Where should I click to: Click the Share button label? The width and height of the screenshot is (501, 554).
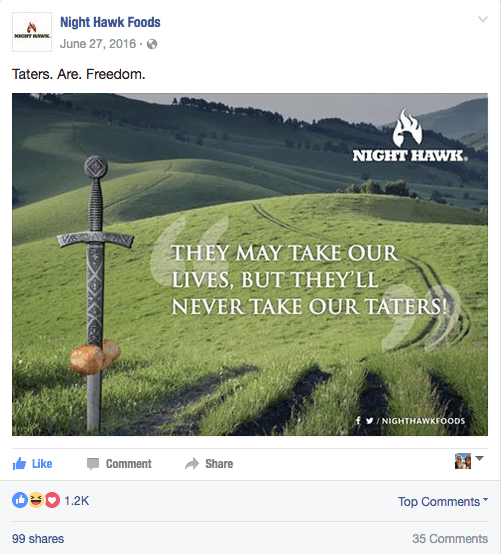tap(219, 464)
